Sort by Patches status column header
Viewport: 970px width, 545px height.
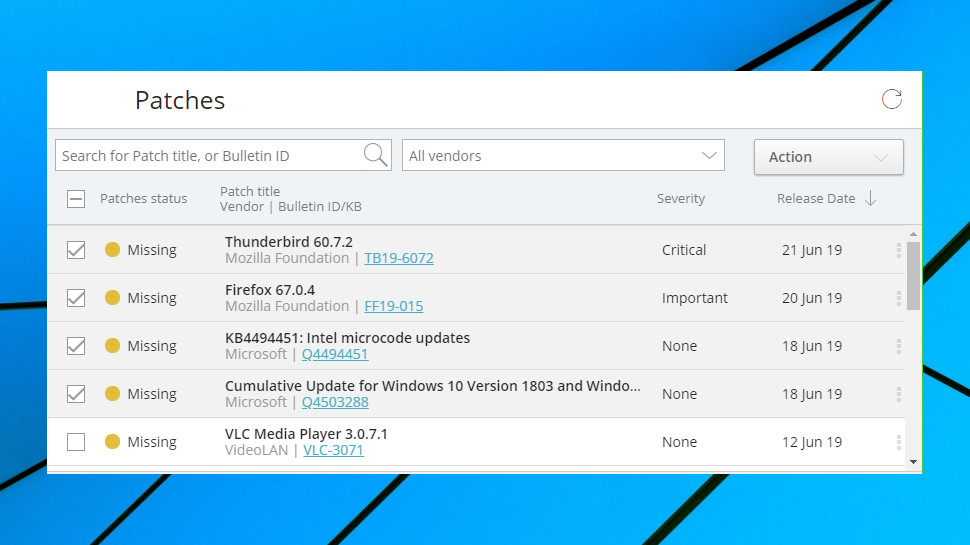pos(144,199)
